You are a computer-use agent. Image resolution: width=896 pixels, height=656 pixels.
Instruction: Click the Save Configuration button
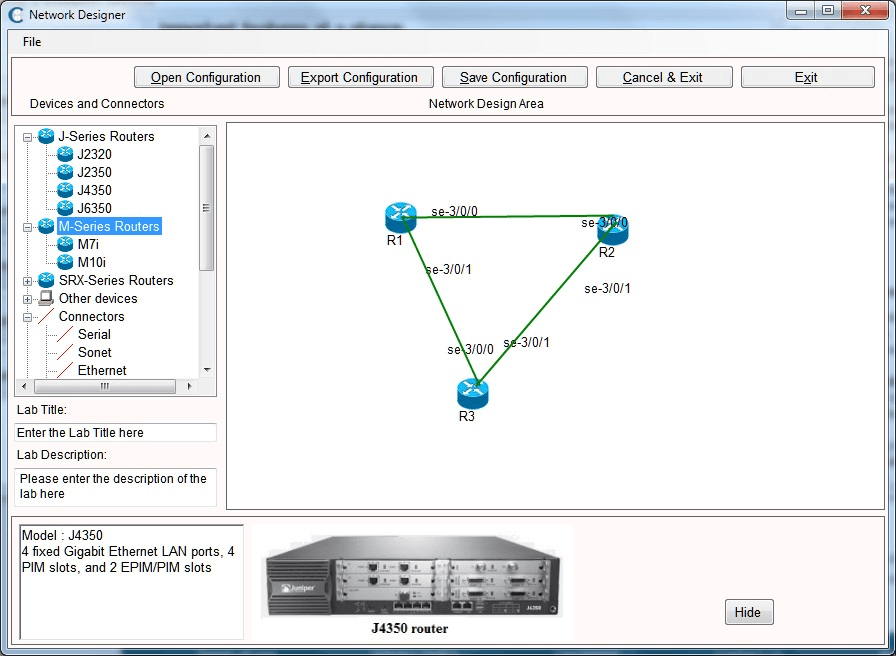513,77
